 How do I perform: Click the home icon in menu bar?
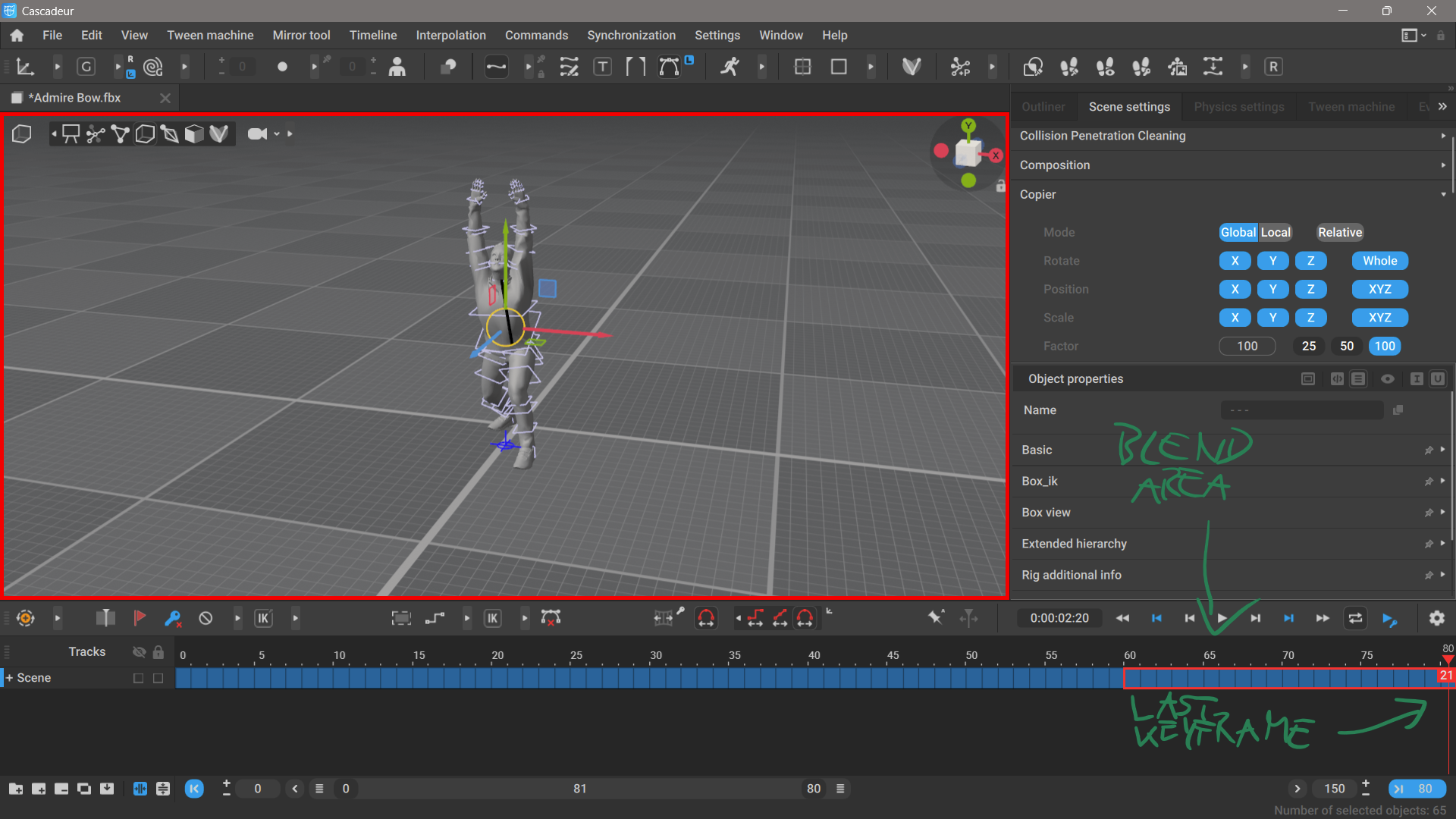[x=17, y=36]
